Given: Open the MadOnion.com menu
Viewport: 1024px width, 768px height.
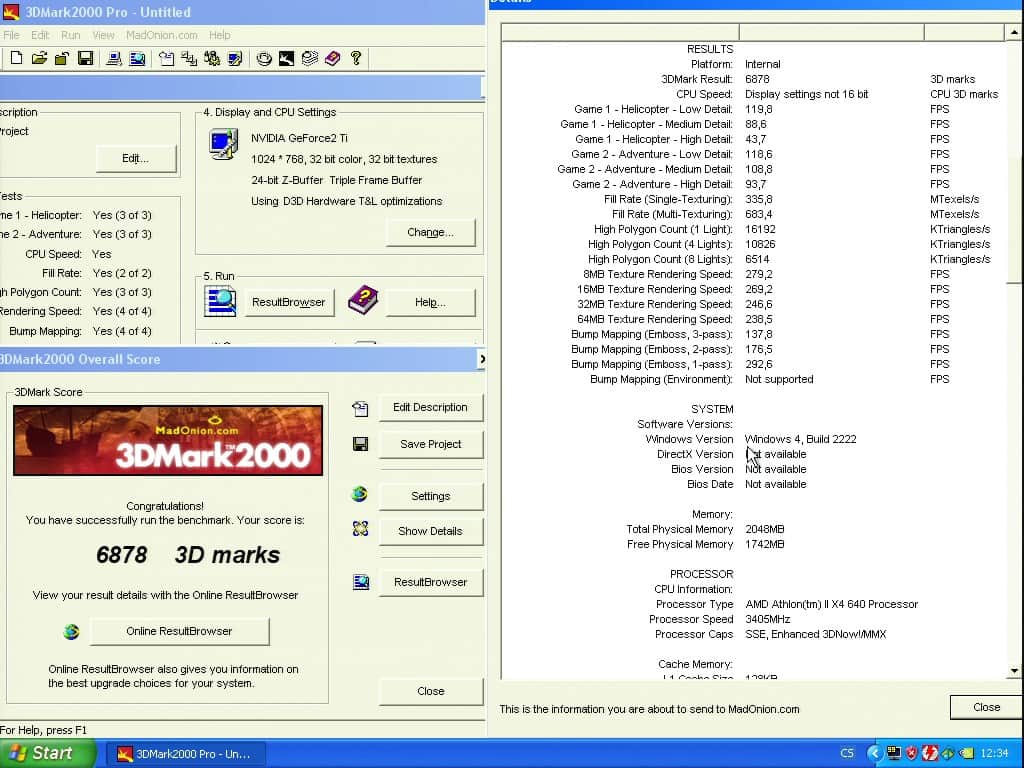Looking at the screenshot, I should click(x=161, y=35).
